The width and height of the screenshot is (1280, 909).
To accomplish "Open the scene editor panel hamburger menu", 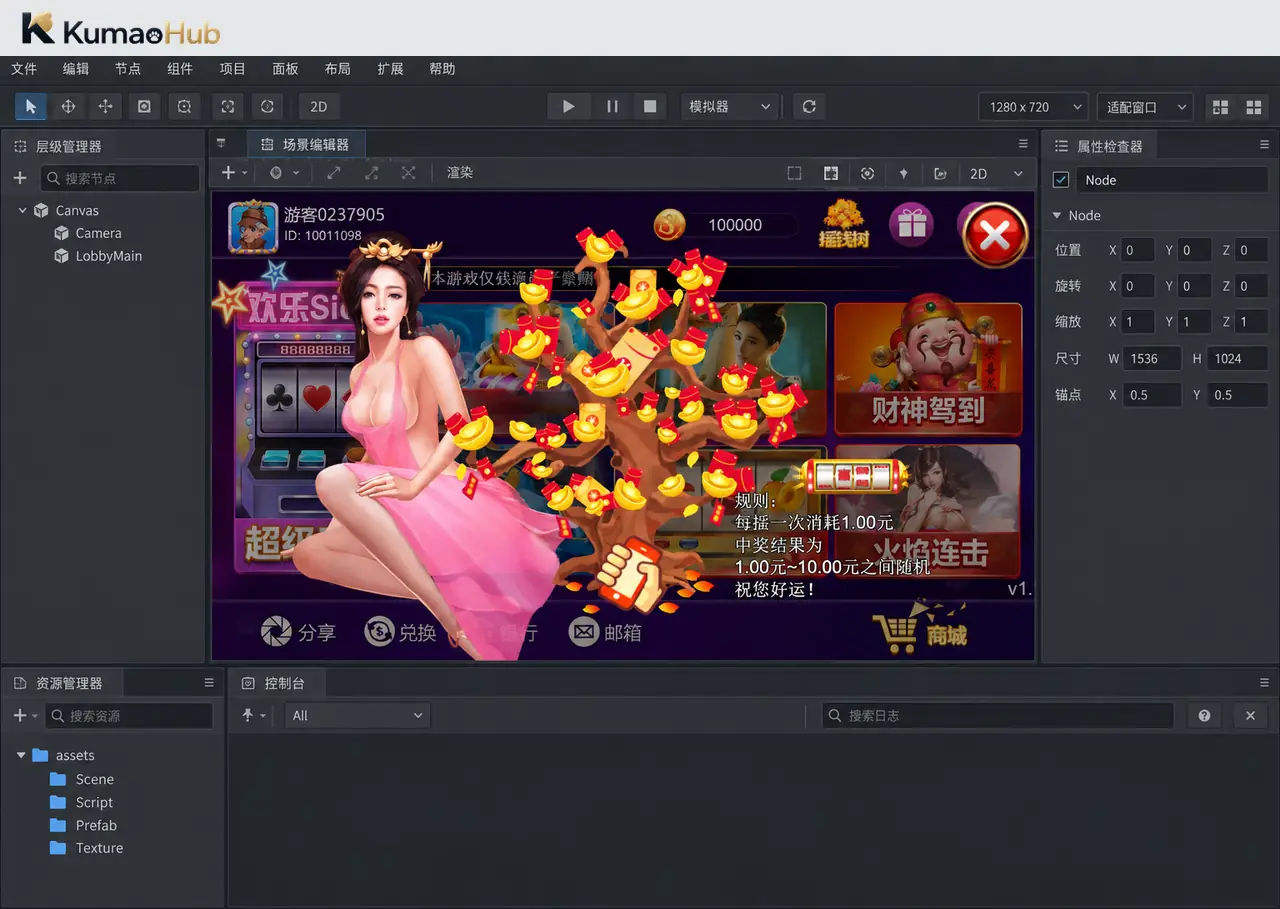I will (x=1023, y=144).
